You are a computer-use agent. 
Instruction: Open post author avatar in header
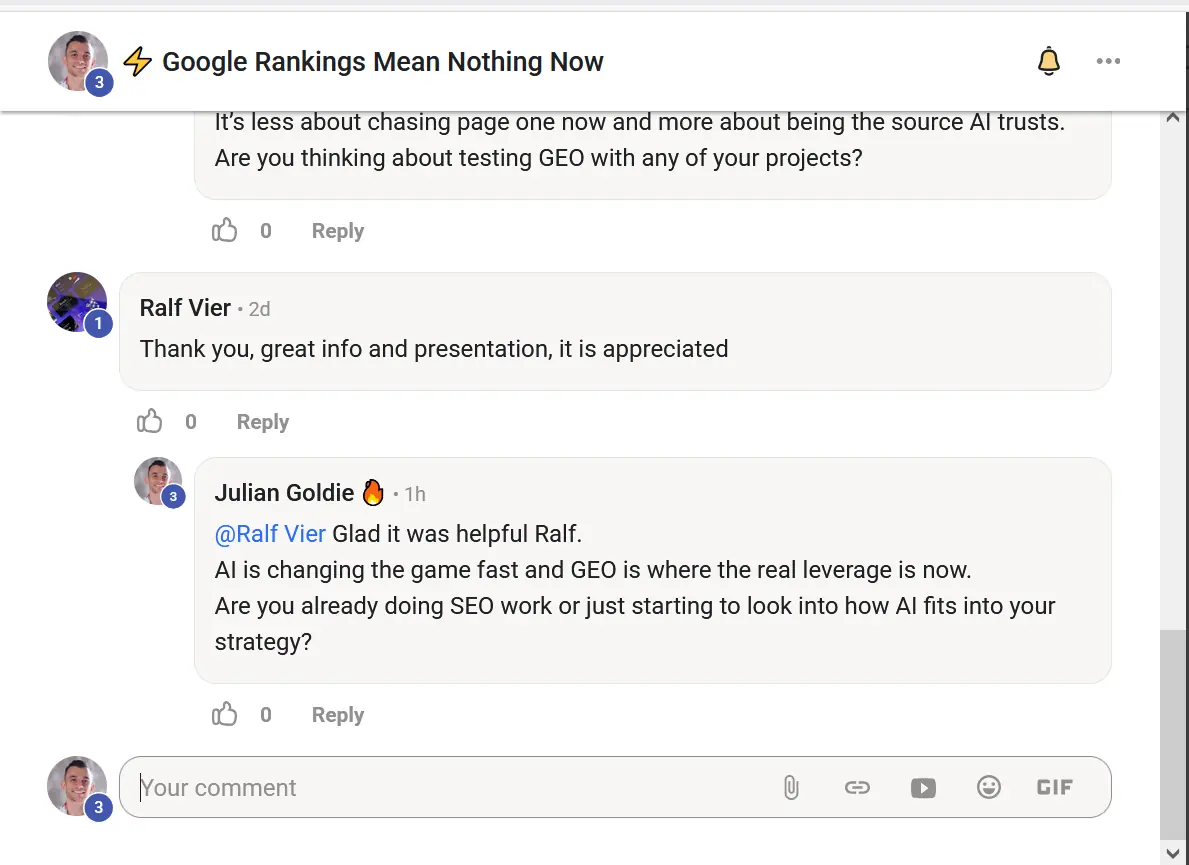(x=78, y=61)
